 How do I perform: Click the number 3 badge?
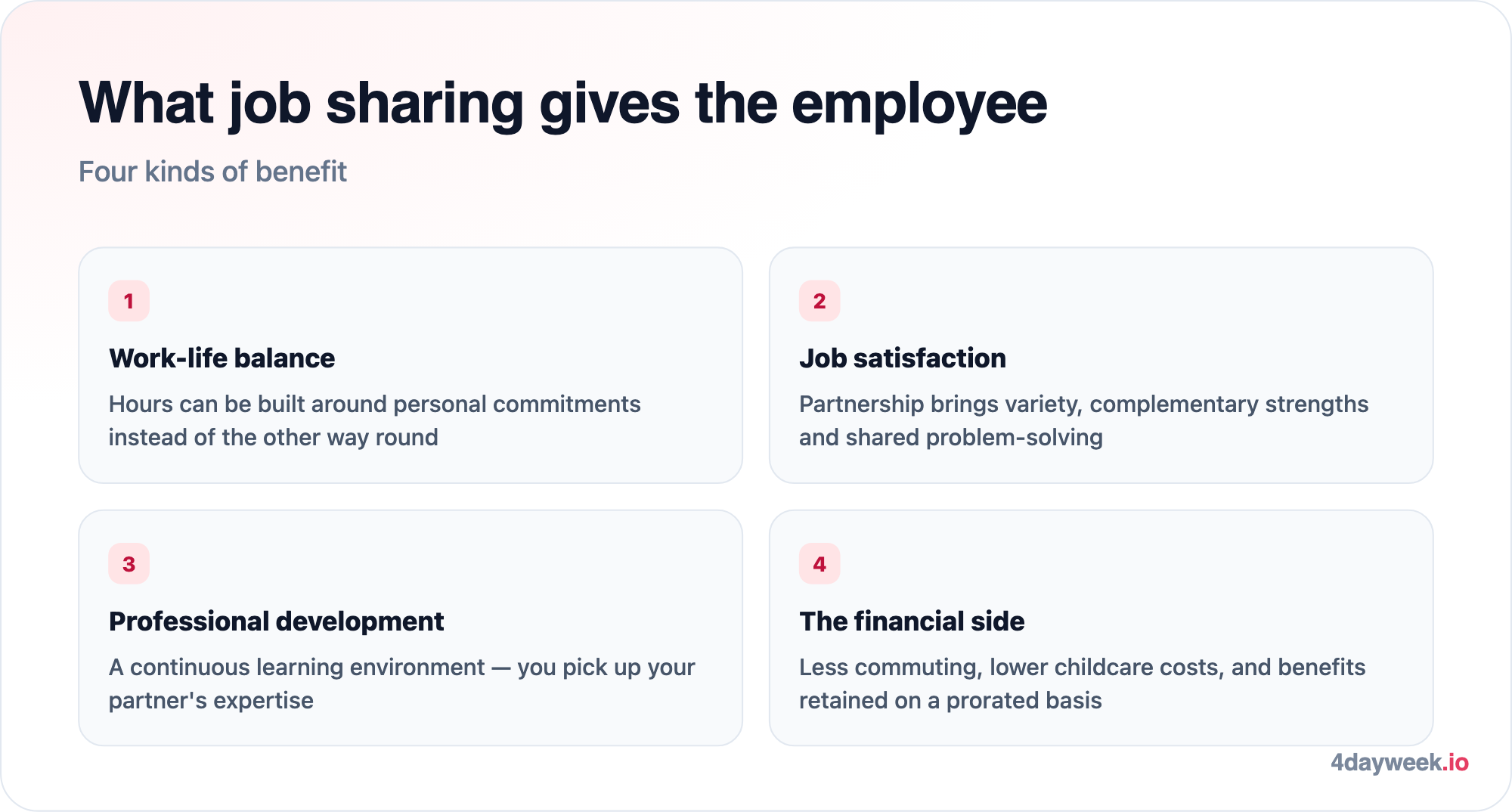tap(129, 564)
